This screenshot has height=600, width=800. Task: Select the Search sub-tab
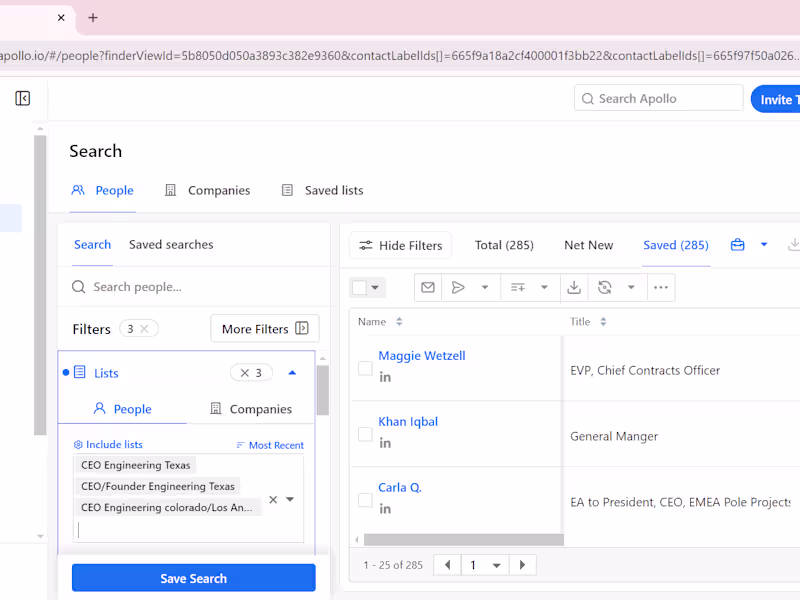(92, 244)
